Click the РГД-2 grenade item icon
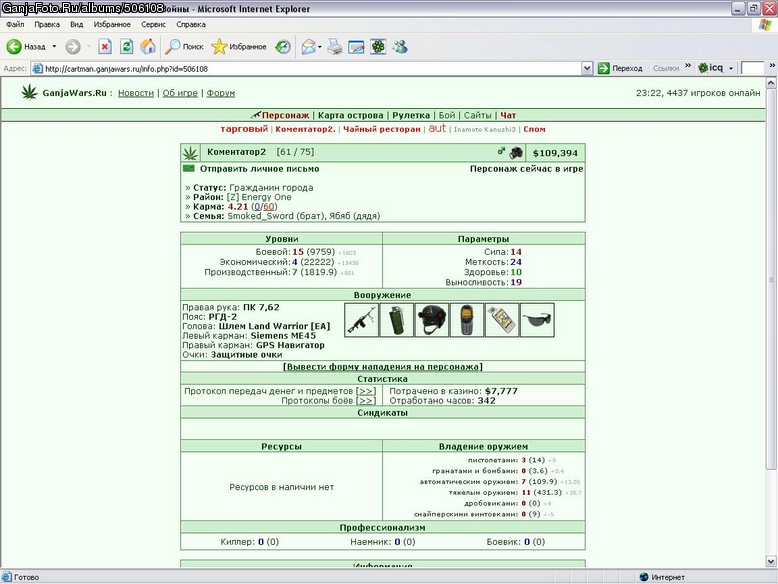The image size is (778, 584). tap(396, 320)
